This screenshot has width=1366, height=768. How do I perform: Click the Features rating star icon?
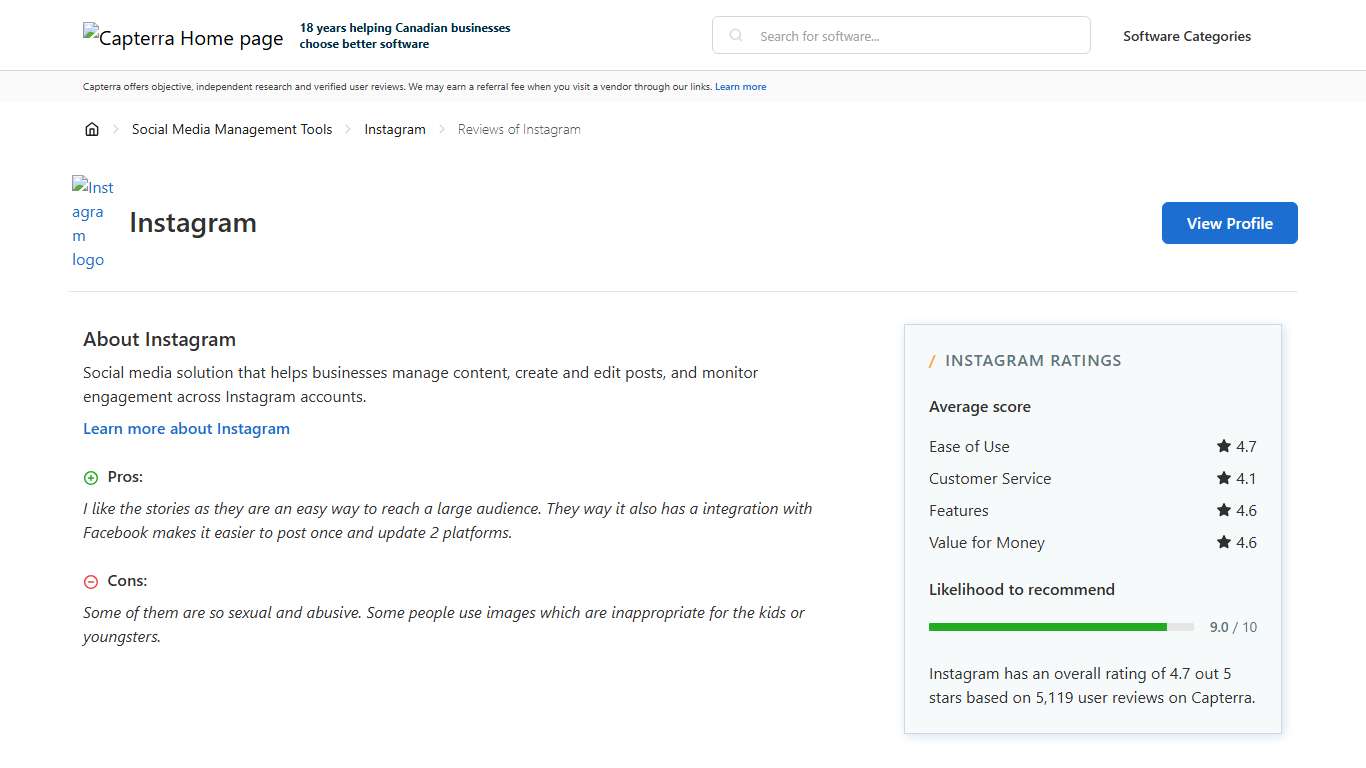(x=1223, y=511)
